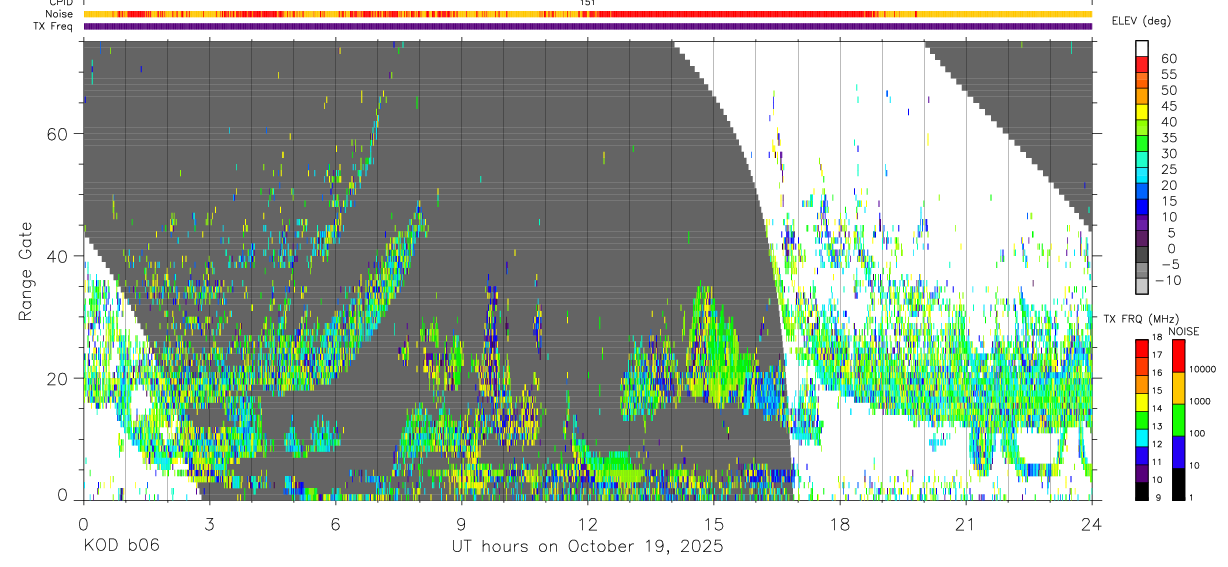Screen dimensions: 1228x567
Task: Click the '24' tick on the UT hours axis
Action: coord(1091,523)
